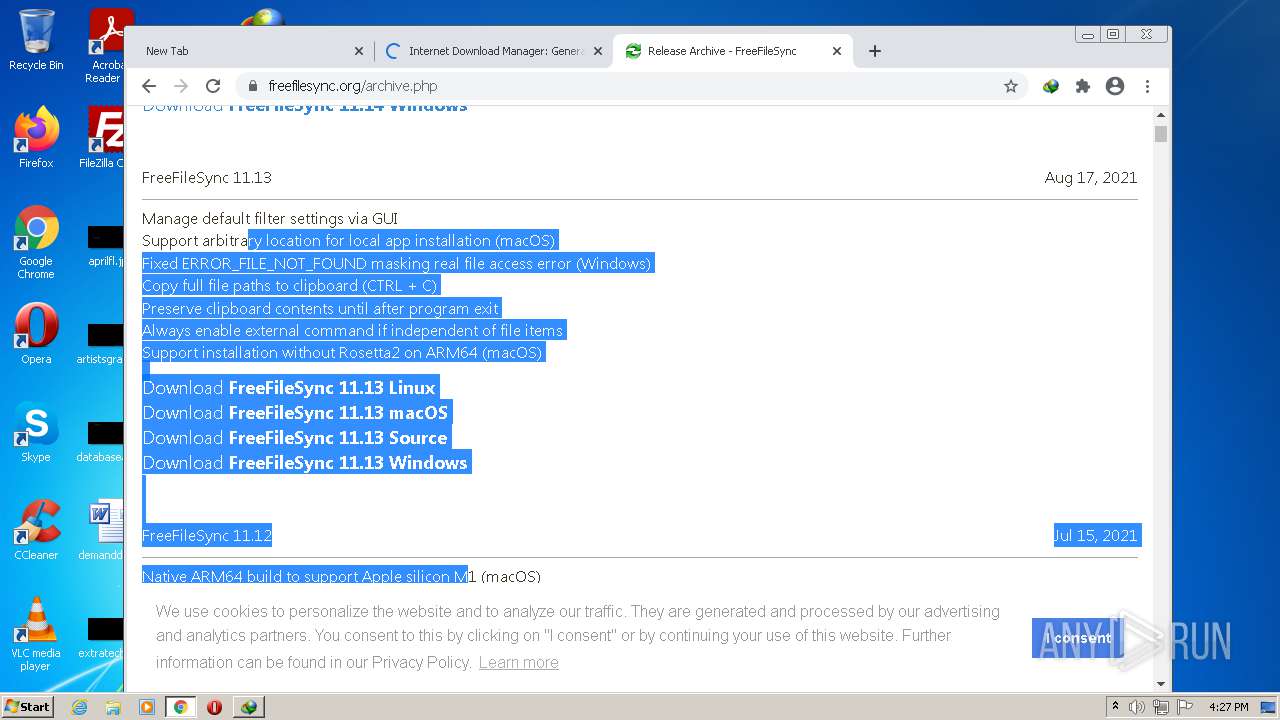Click the Chrome taskbar button
The image size is (1280, 720).
180,707
